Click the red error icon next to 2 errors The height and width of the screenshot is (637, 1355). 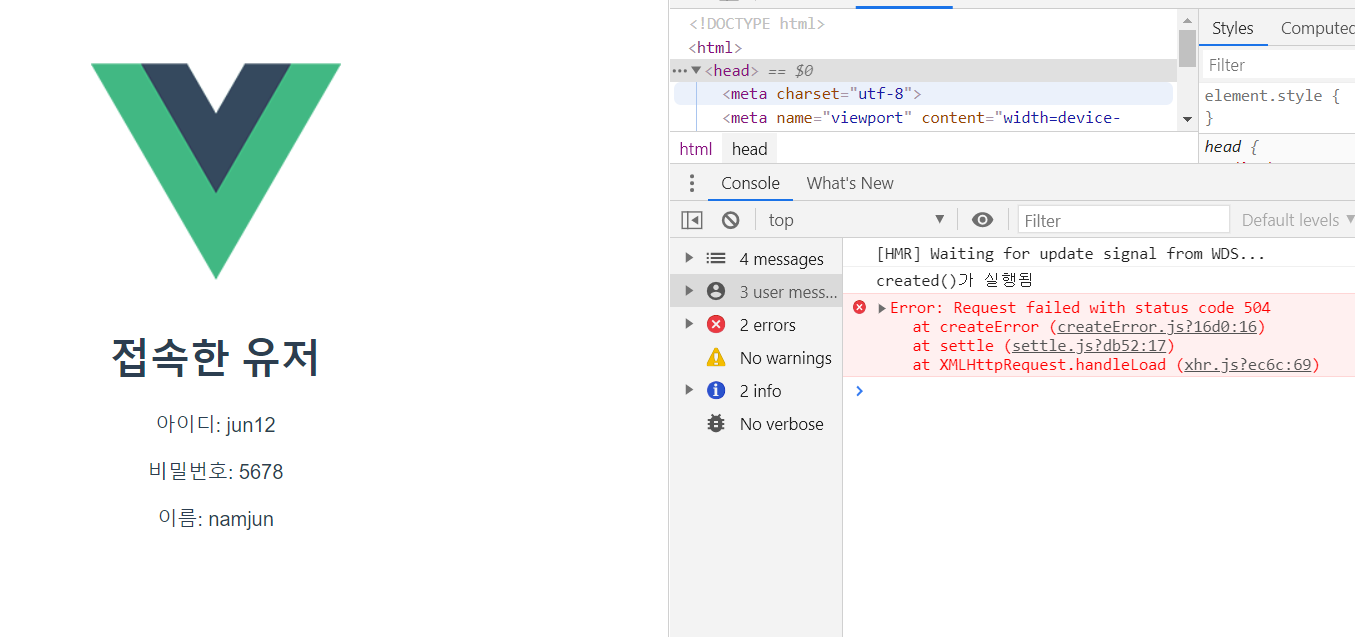click(x=716, y=324)
